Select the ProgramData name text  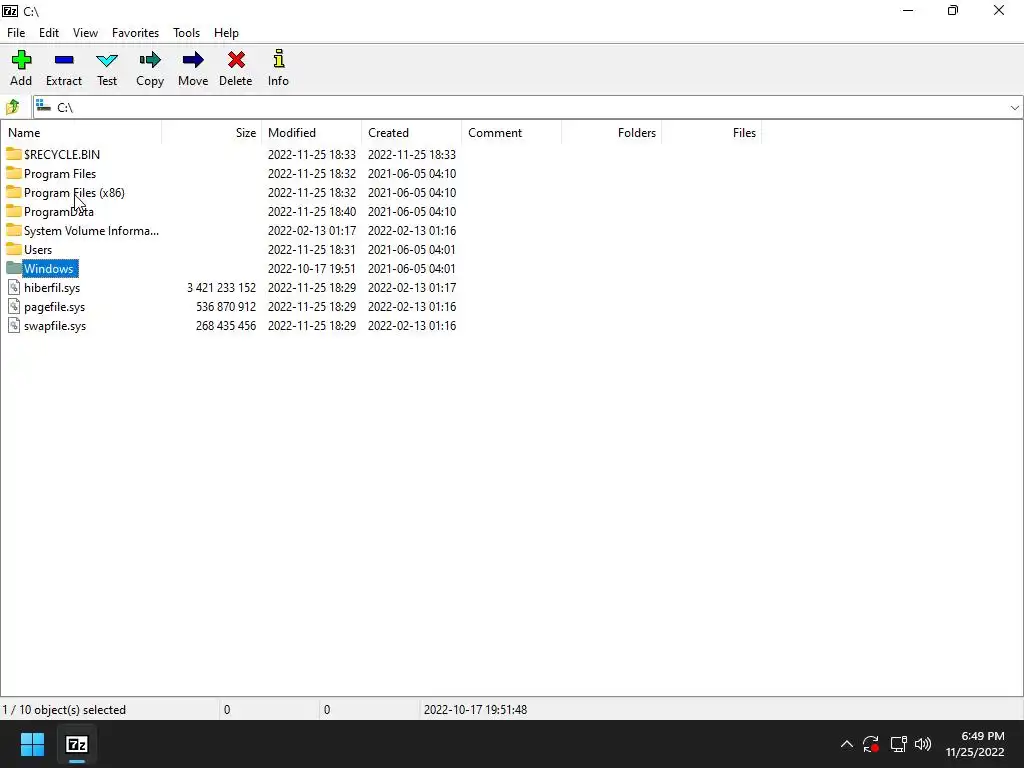[x=59, y=212]
